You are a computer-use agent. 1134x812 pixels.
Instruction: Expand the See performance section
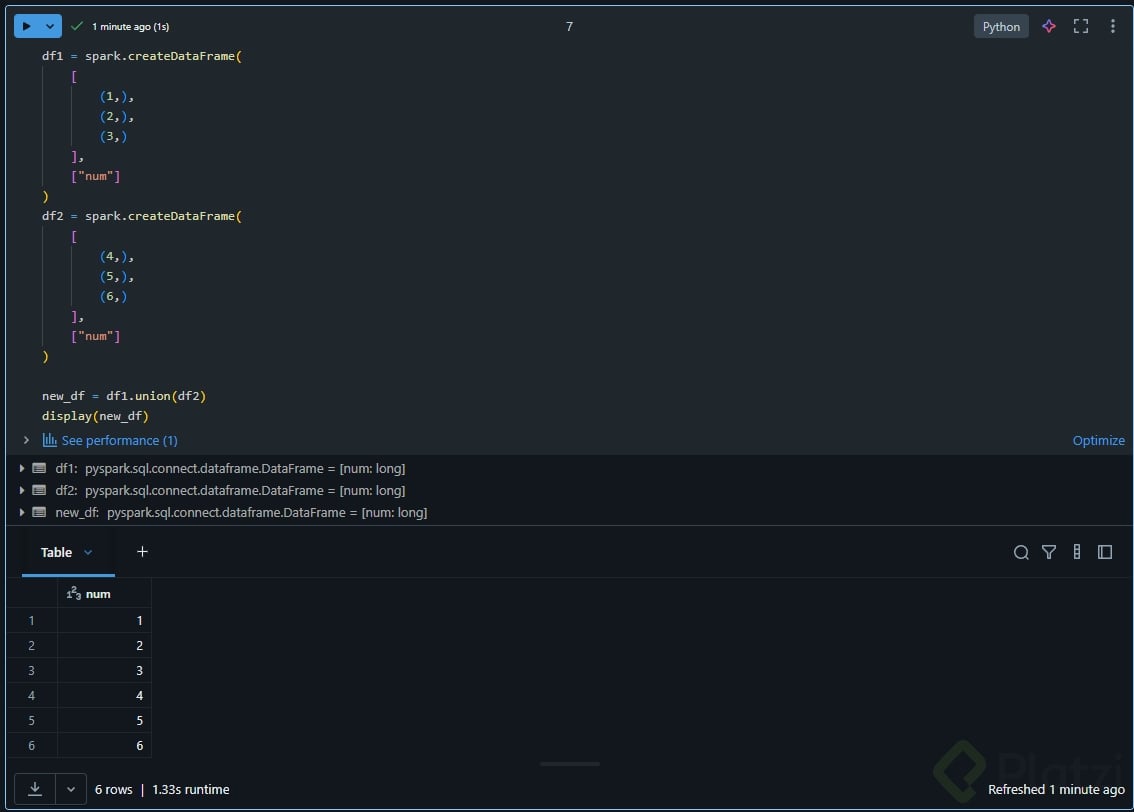[26, 440]
